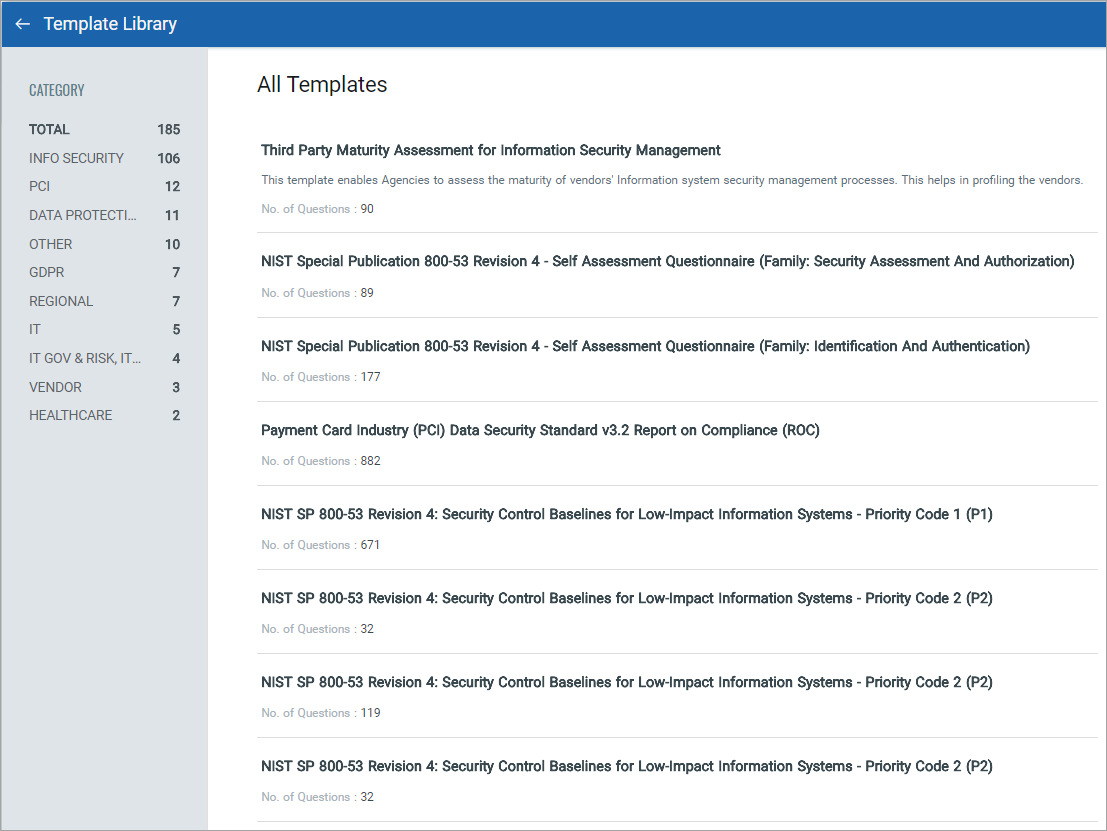Open NIST 800-53 Security Assessment And Authorization template
This screenshot has height=831, width=1107.
point(667,261)
